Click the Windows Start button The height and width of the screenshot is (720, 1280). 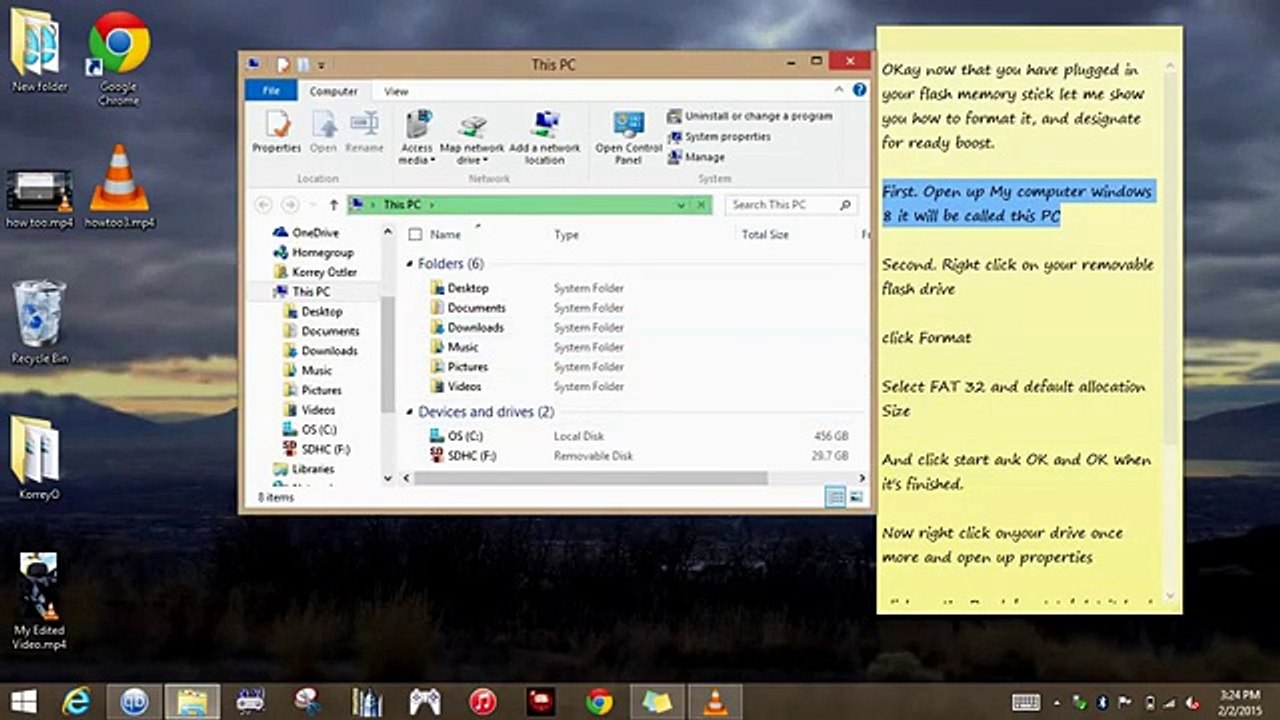(x=23, y=701)
